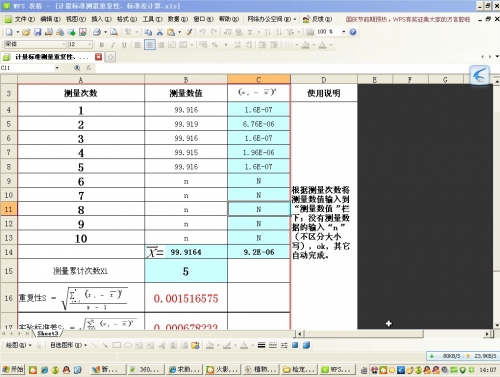Screen dimensions: 500x377
Task: Insert AutoSum with the sigma icon
Action: 250,32
